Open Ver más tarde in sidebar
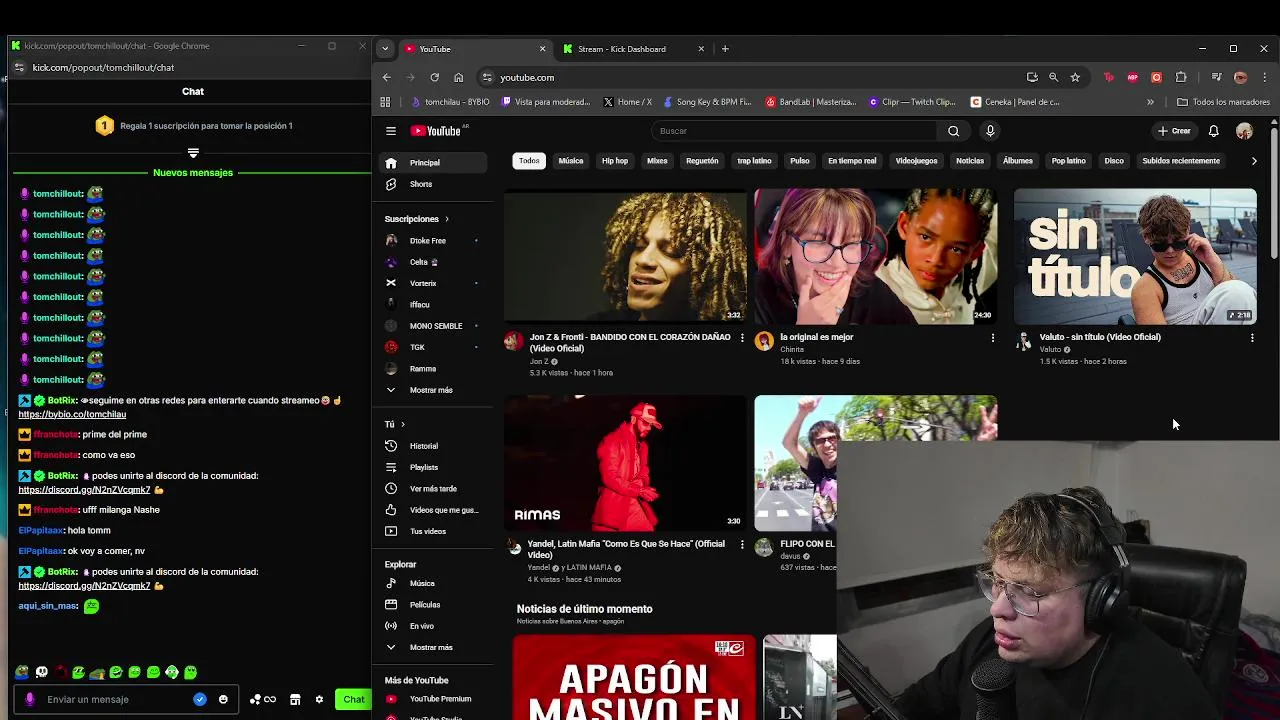The height and width of the screenshot is (720, 1280). click(x=431, y=488)
